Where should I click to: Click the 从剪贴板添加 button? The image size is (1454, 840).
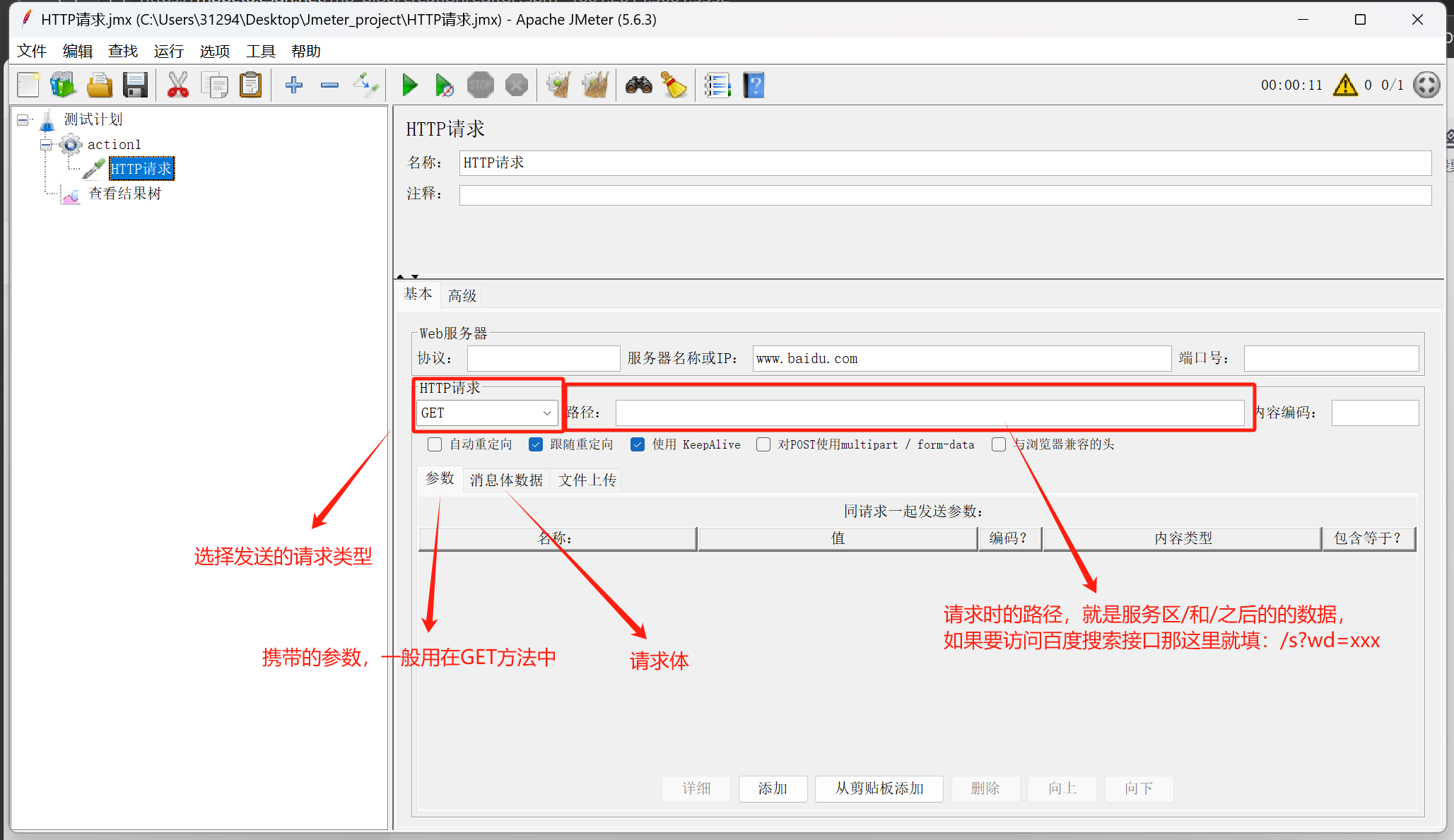click(879, 788)
